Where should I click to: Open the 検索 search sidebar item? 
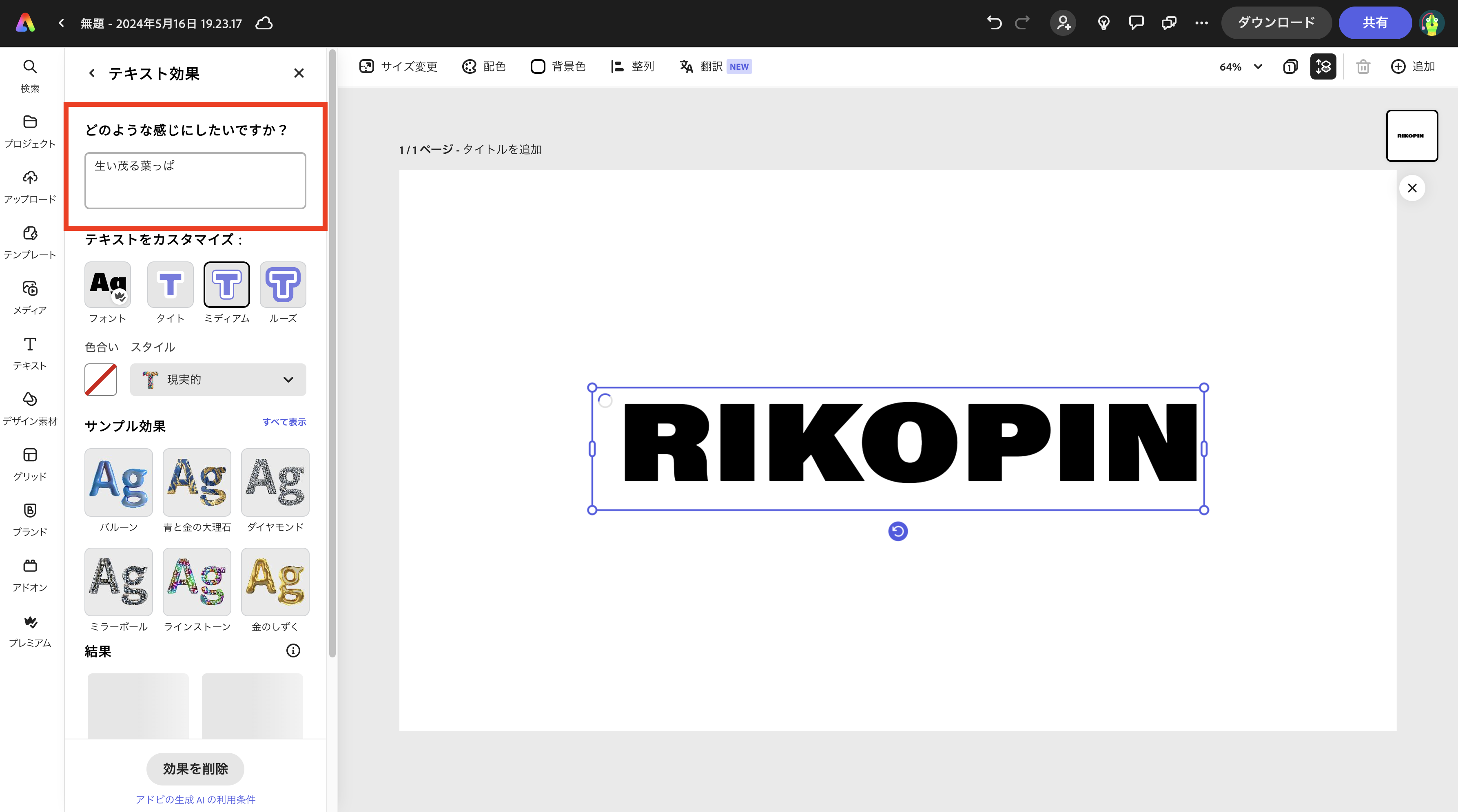click(x=30, y=76)
